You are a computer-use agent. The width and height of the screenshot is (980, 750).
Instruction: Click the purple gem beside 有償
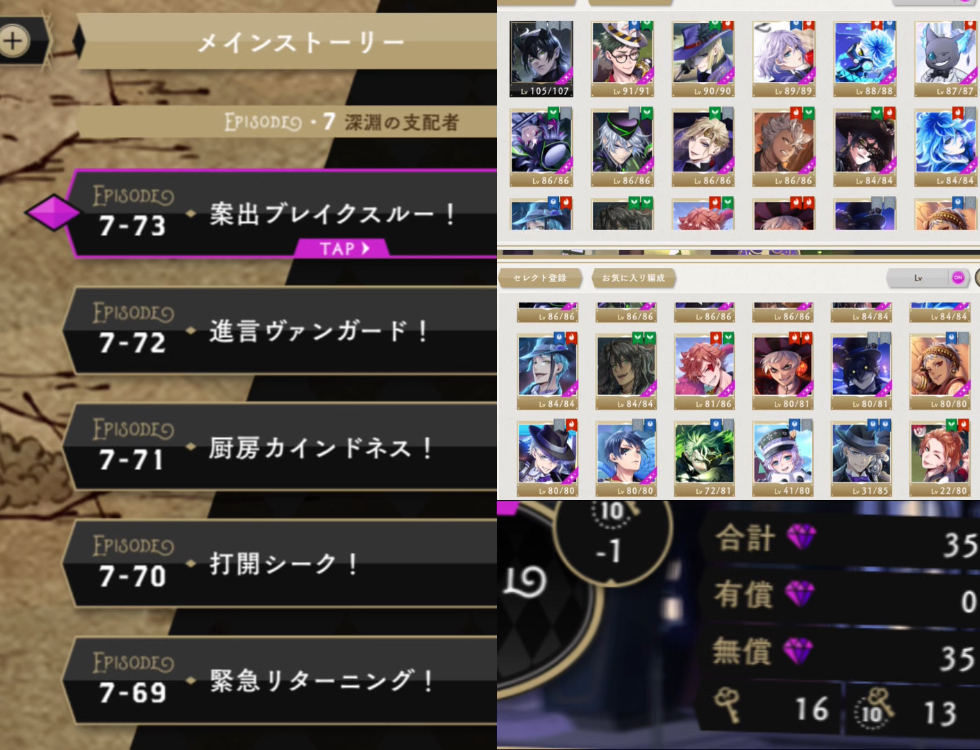point(799,593)
